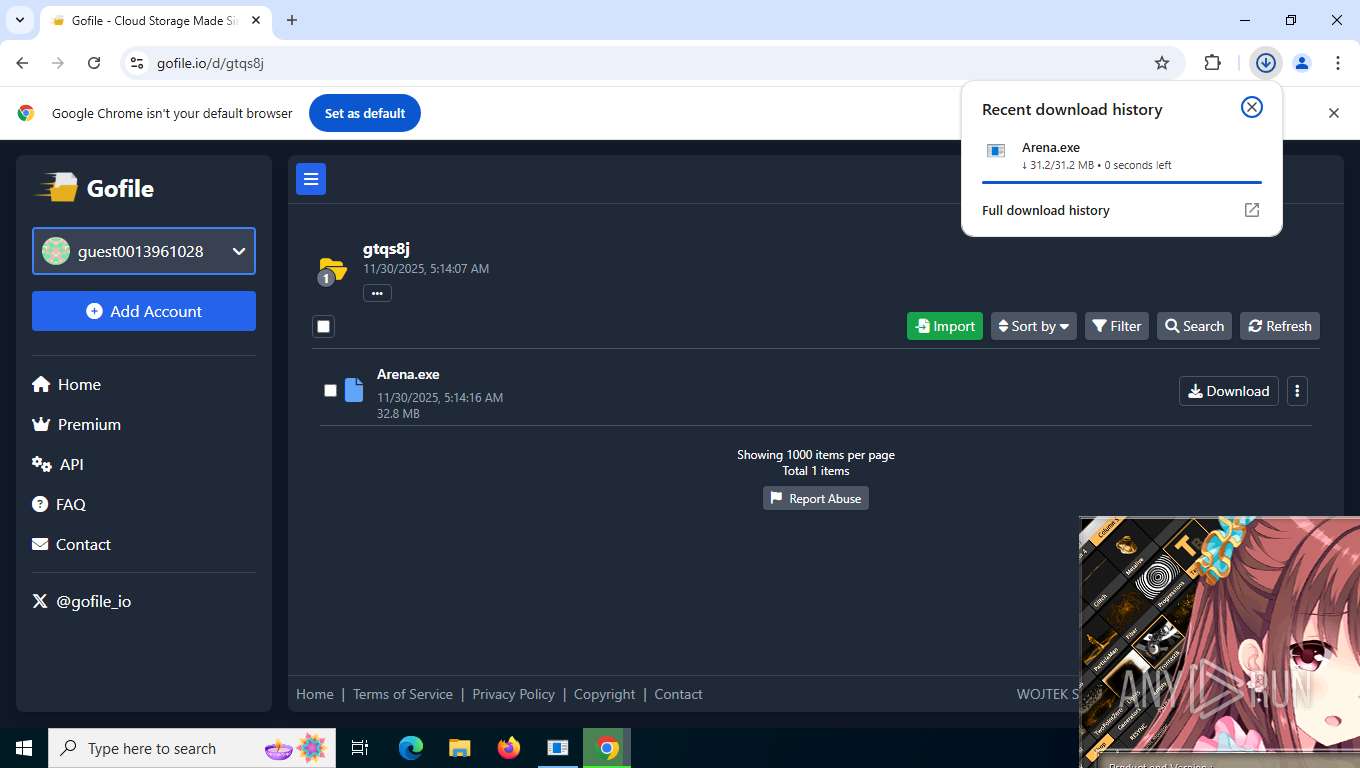Open the footer Contact link
This screenshot has height=768, width=1360.
pyautogui.click(x=679, y=694)
